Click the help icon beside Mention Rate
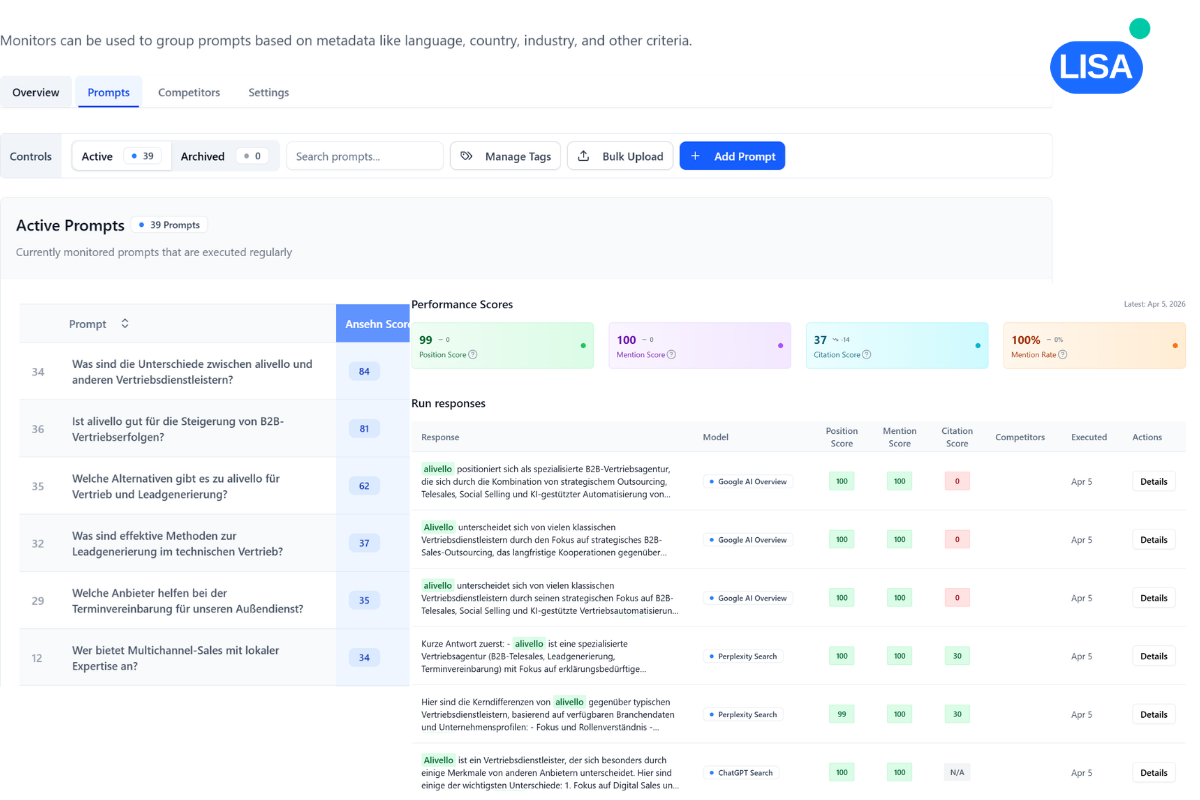1200x800 pixels. [x=1063, y=355]
